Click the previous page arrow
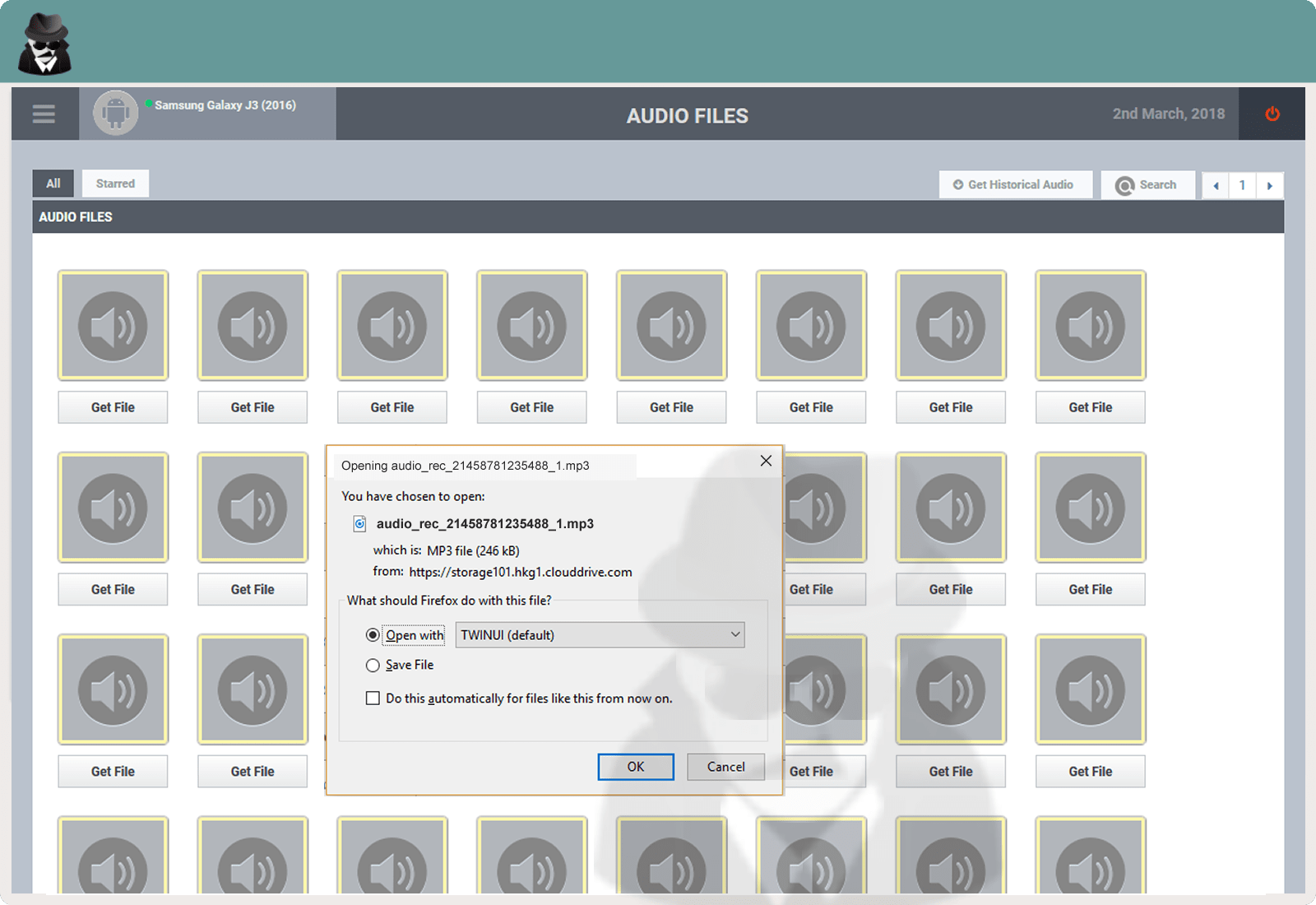This screenshot has height=905, width=1316. point(1215,185)
